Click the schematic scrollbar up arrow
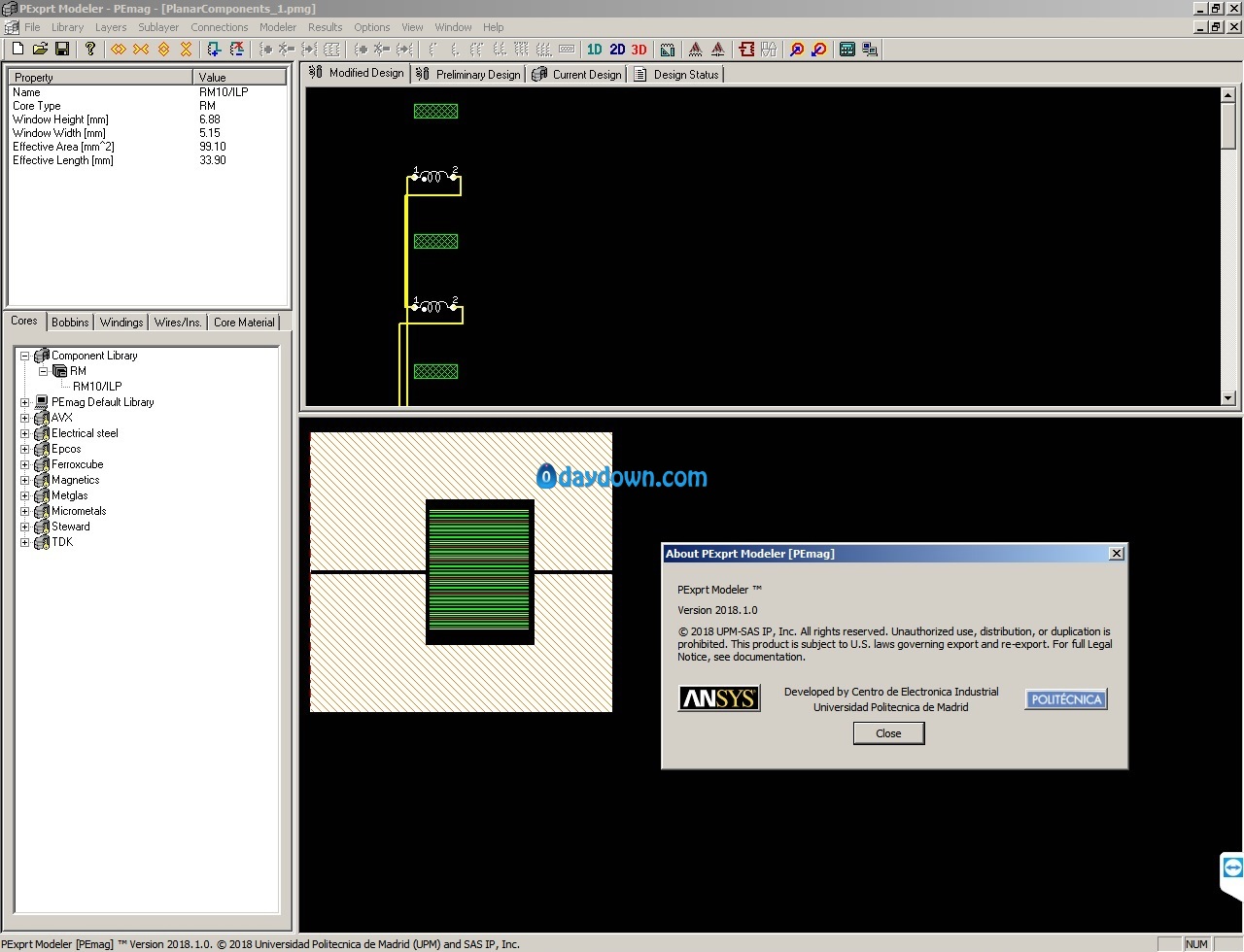This screenshot has width=1244, height=952. [1227, 95]
